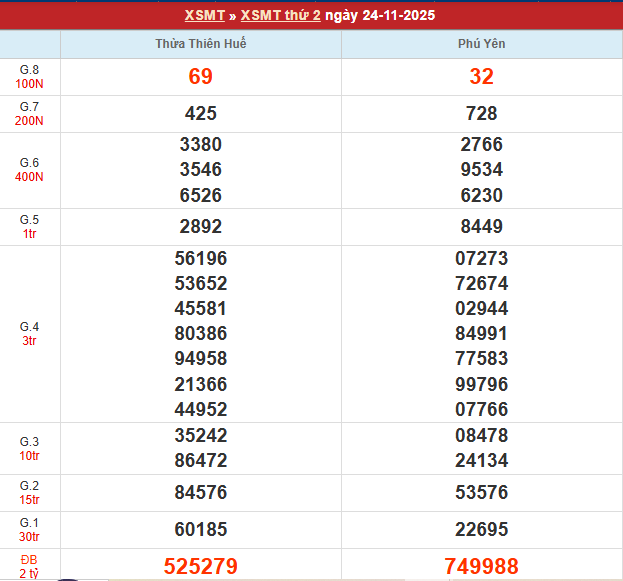623x581 pixels.
Task: Select the Thừa Thiên Huế column header
Action: coord(201,43)
